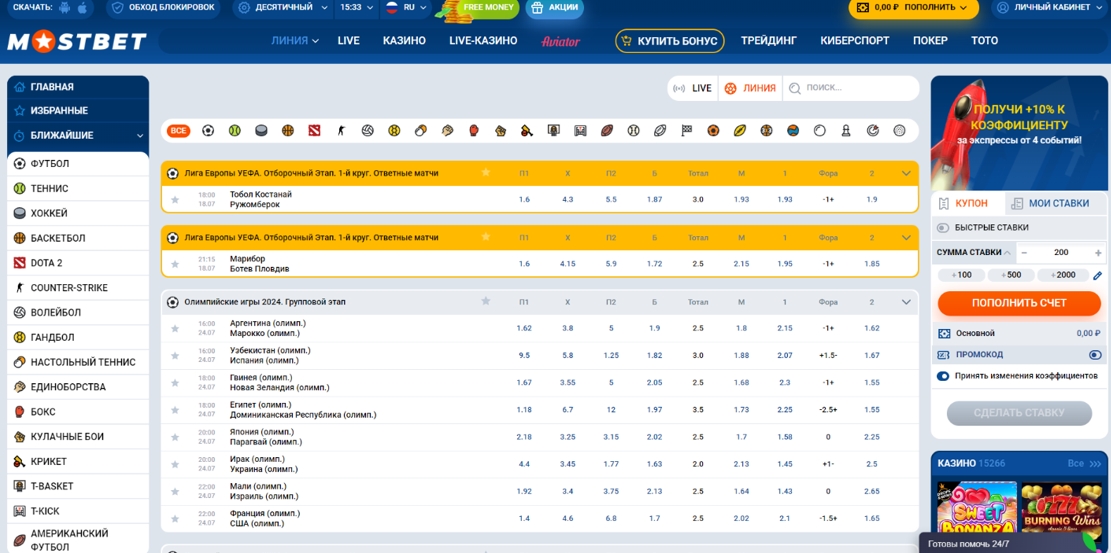Expand the ЛИНИЯ navigation dropdown
The width and height of the screenshot is (1111, 553).
(295, 41)
